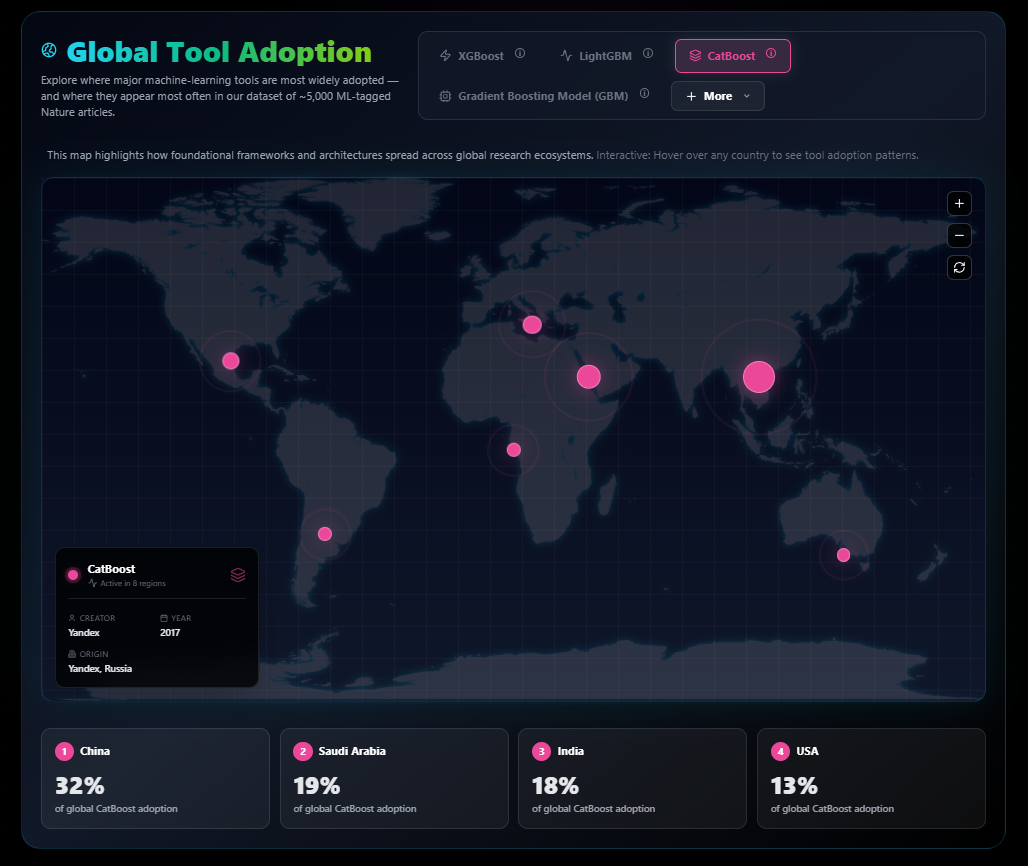The image size is (1028, 866).
Task: Reset the map view with the refresh icon
Action: [x=959, y=267]
